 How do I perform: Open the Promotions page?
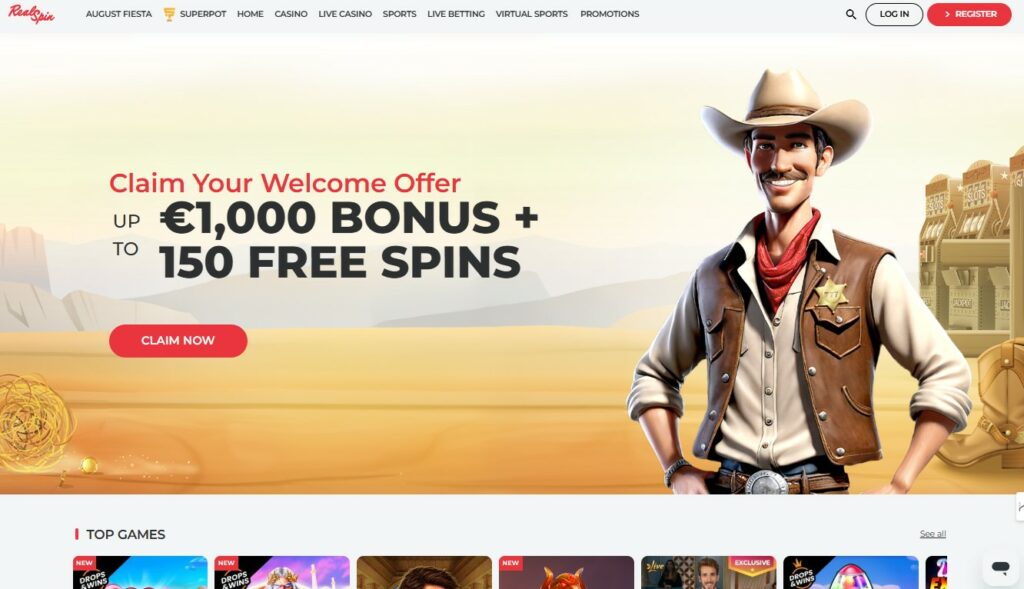(x=609, y=14)
